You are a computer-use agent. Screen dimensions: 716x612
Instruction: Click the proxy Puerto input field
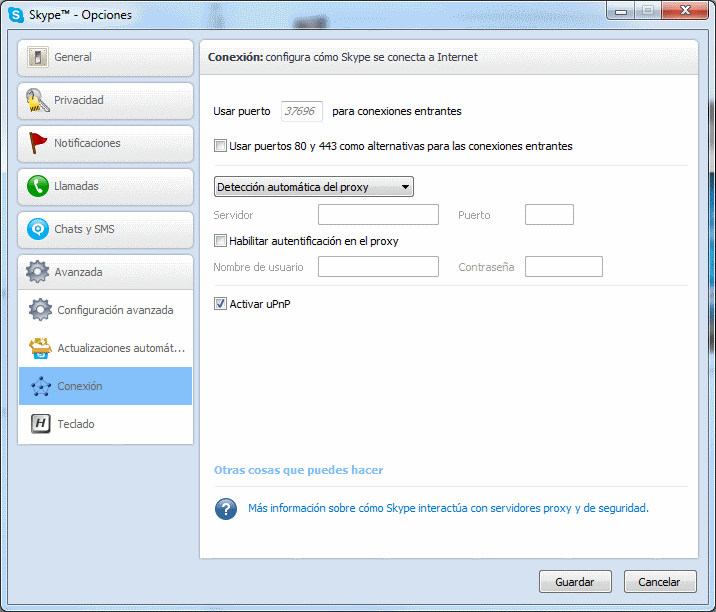point(549,215)
